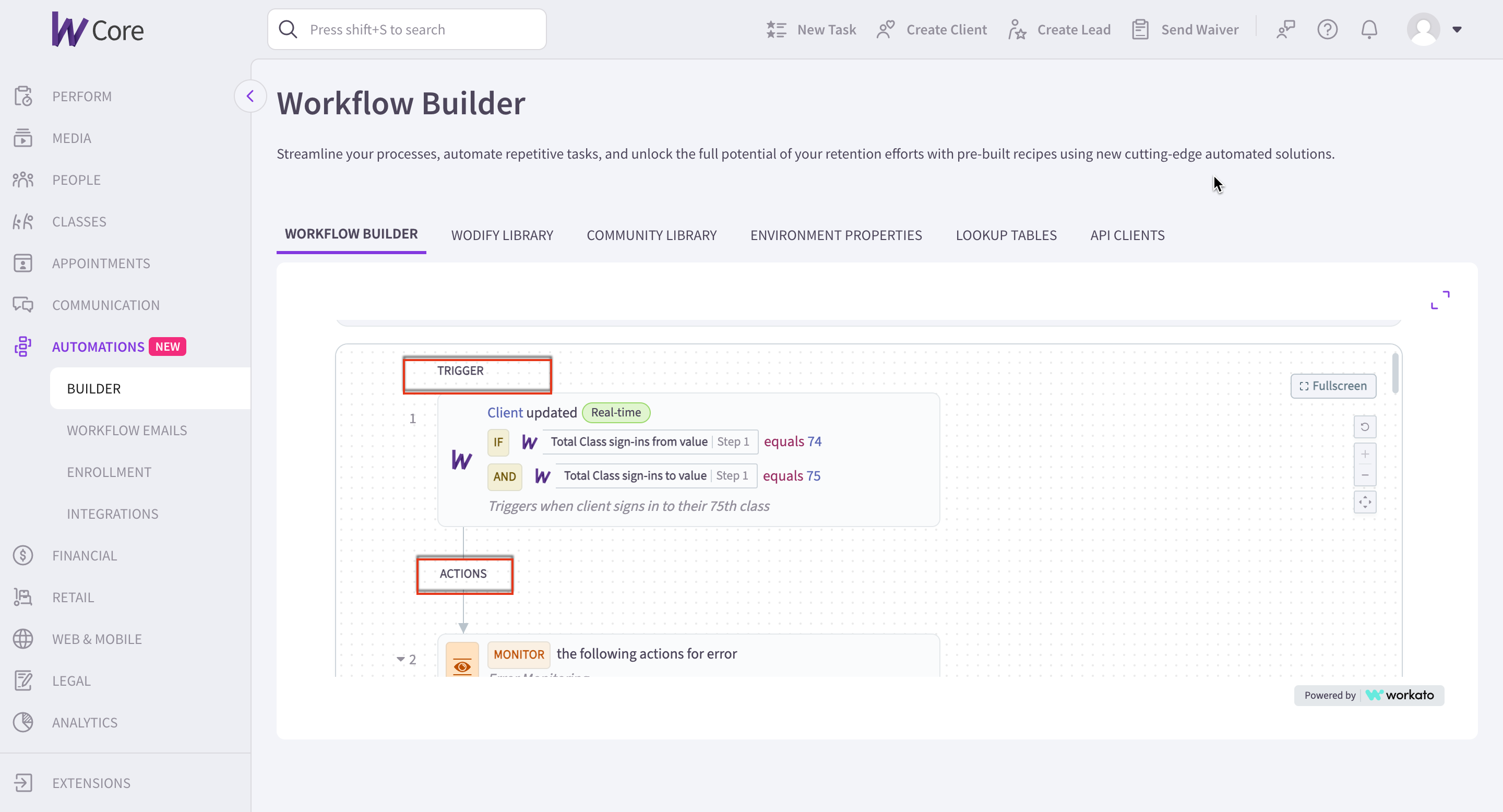Open Enrollment submenu item
1503x812 pixels.
pos(109,472)
